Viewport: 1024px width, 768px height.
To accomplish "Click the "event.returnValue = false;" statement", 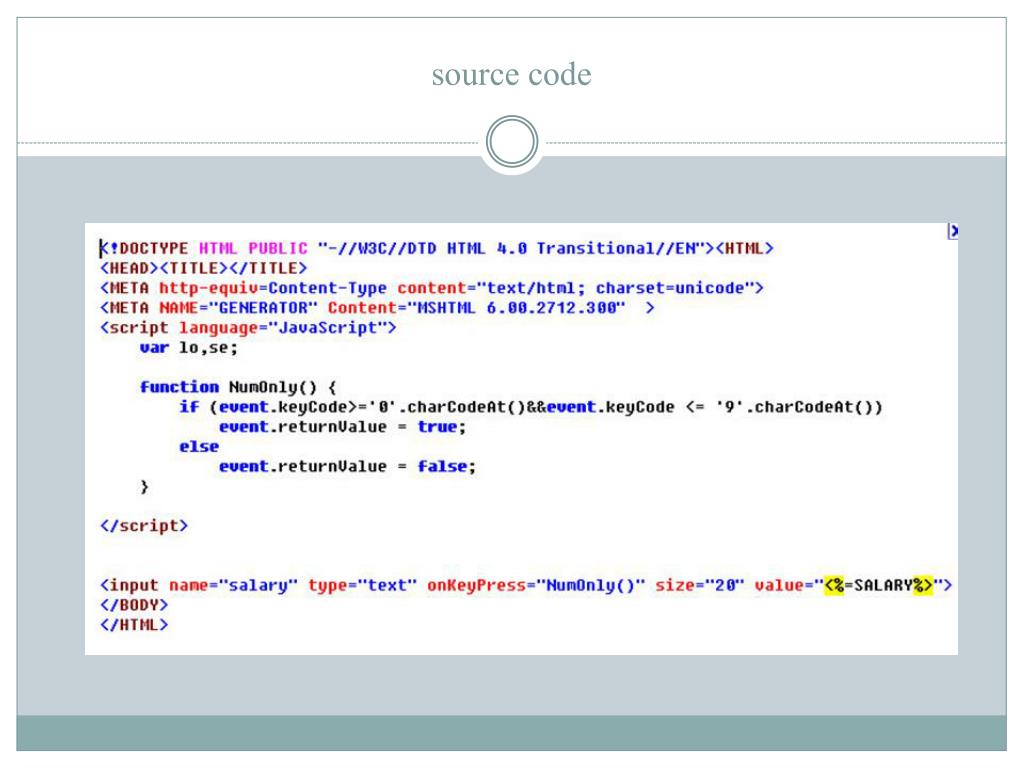I will point(347,466).
